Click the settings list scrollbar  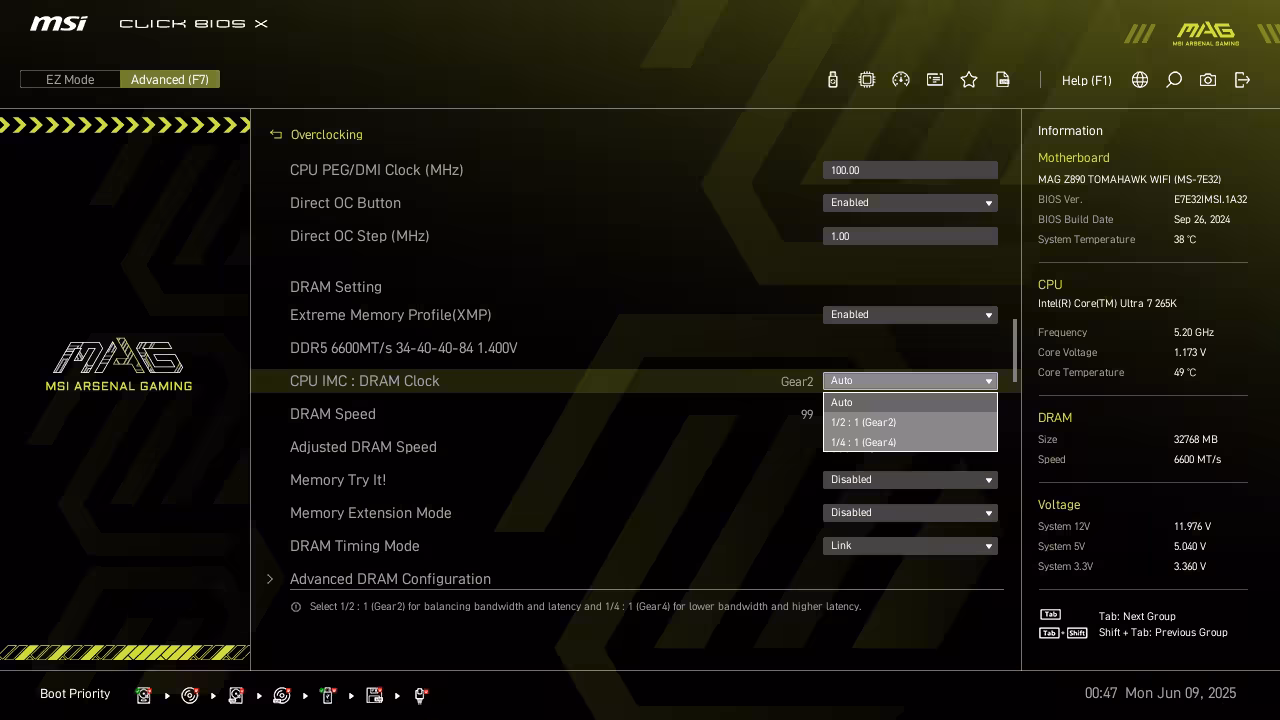pyautogui.click(x=1015, y=350)
